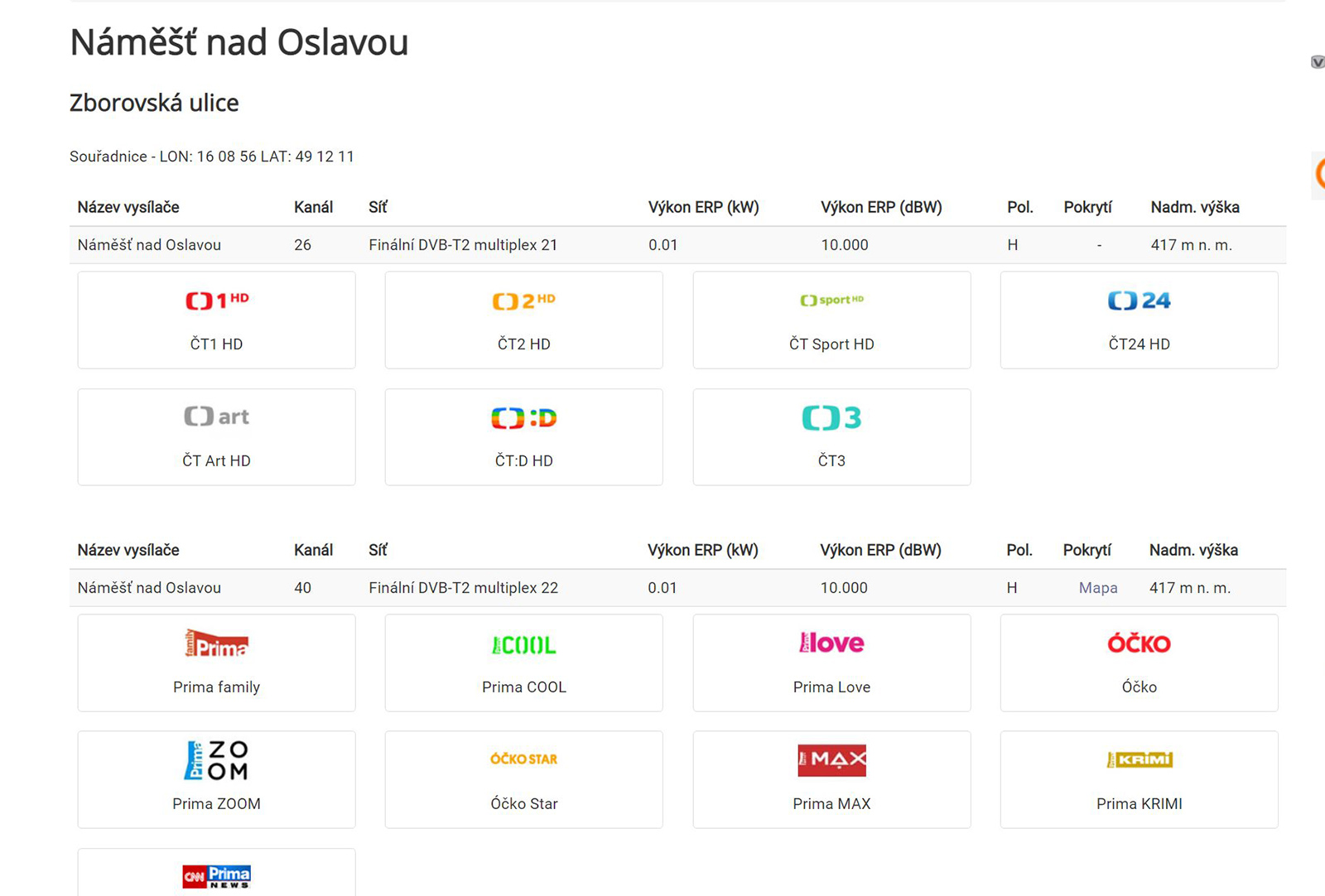The height and width of the screenshot is (896, 1325).
Task: Select the red Óčko logo
Action: click(1139, 643)
